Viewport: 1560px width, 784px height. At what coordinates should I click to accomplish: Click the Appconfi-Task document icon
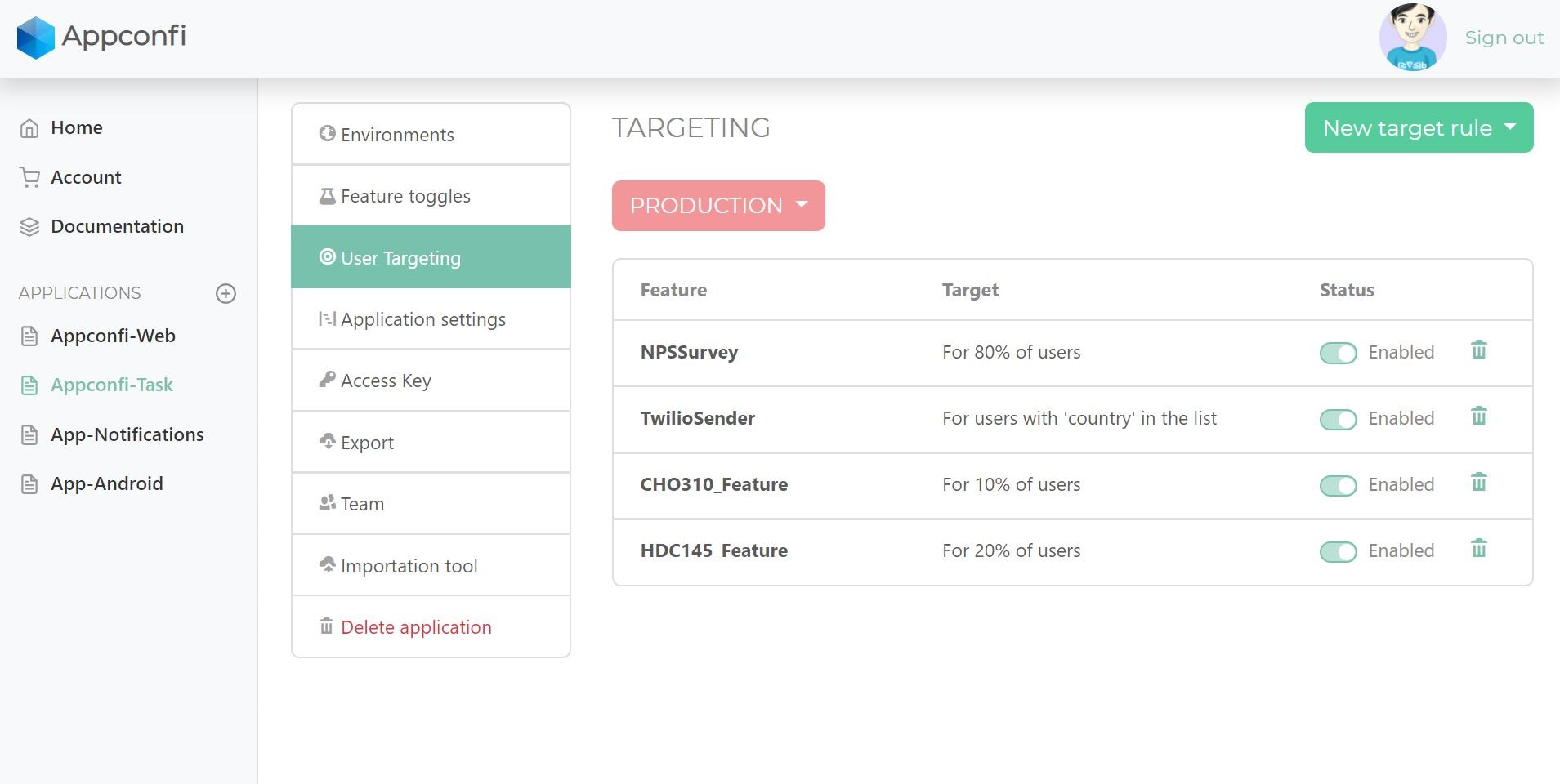29,385
